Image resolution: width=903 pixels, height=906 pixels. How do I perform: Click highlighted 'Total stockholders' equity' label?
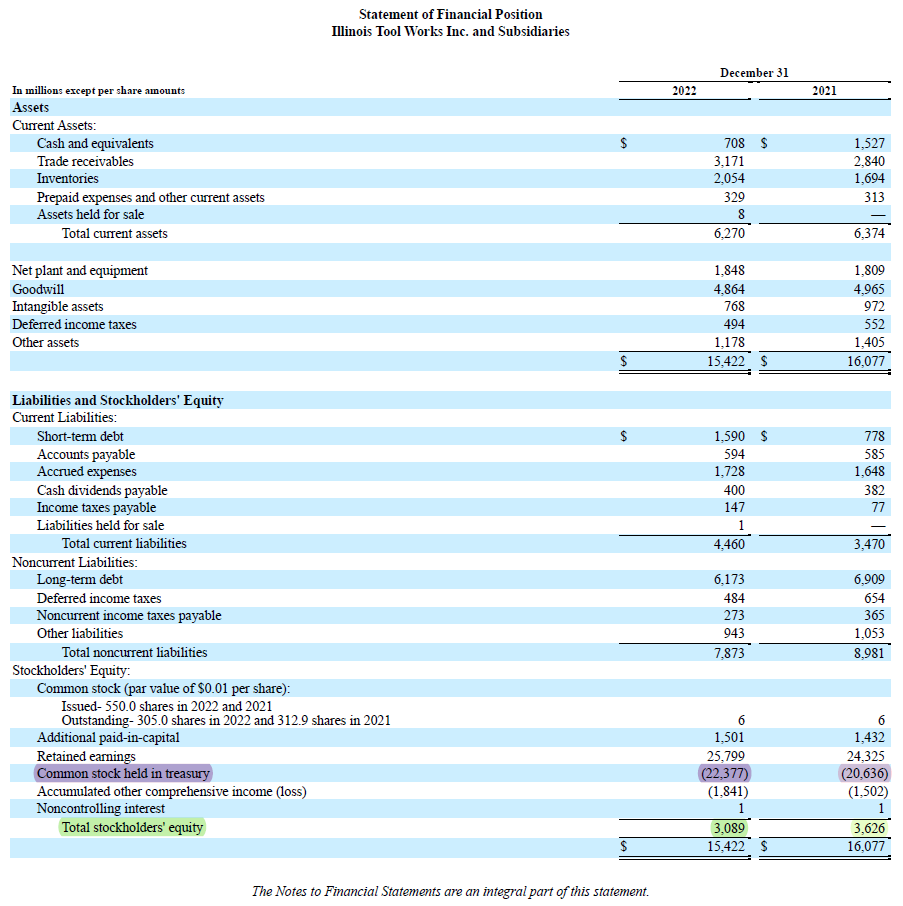132,827
